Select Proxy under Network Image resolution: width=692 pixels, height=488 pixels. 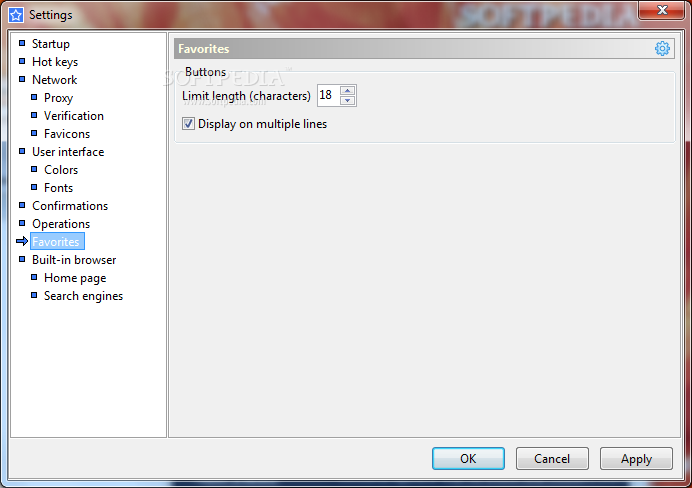(58, 98)
